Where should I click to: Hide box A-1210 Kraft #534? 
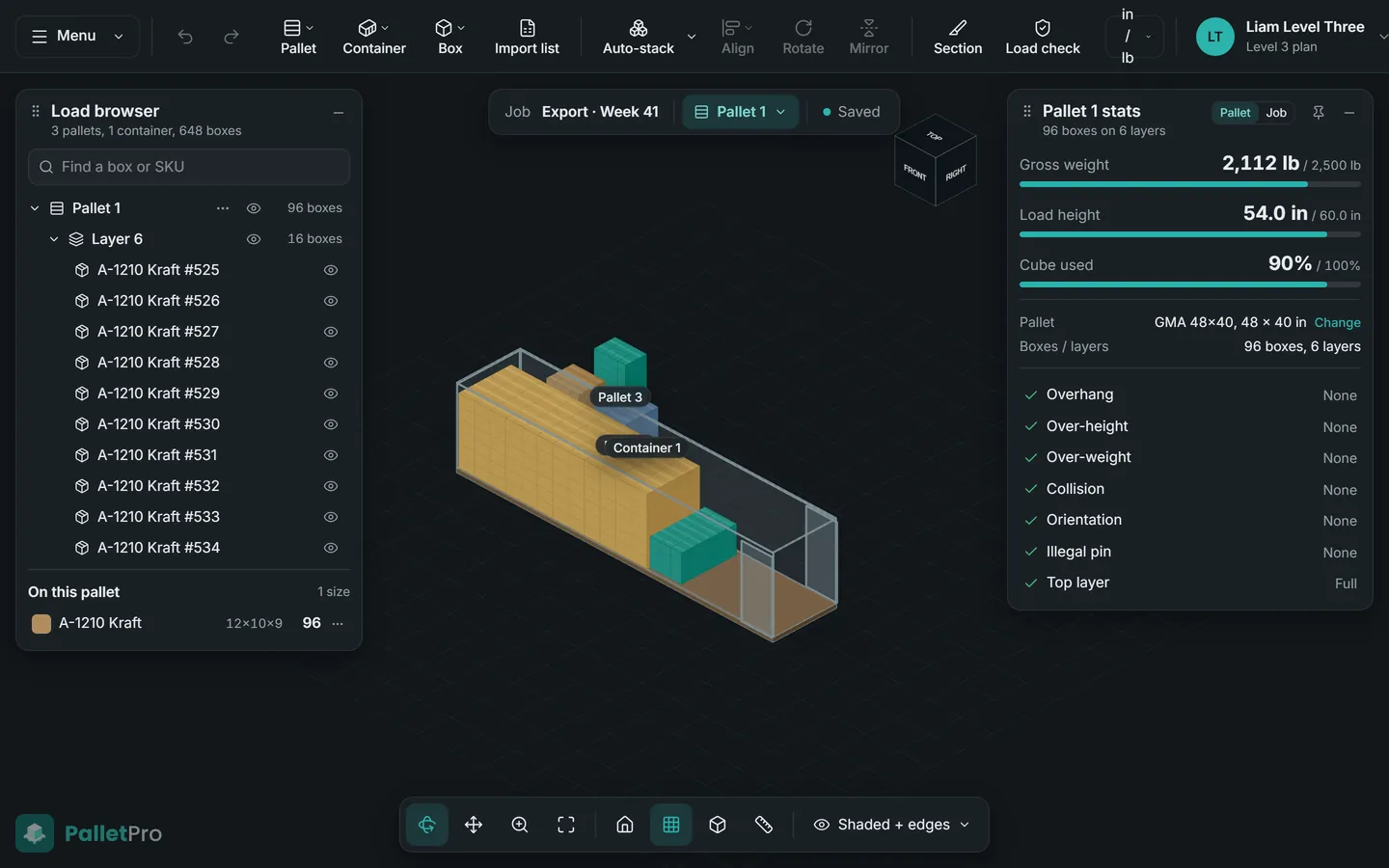tap(331, 548)
